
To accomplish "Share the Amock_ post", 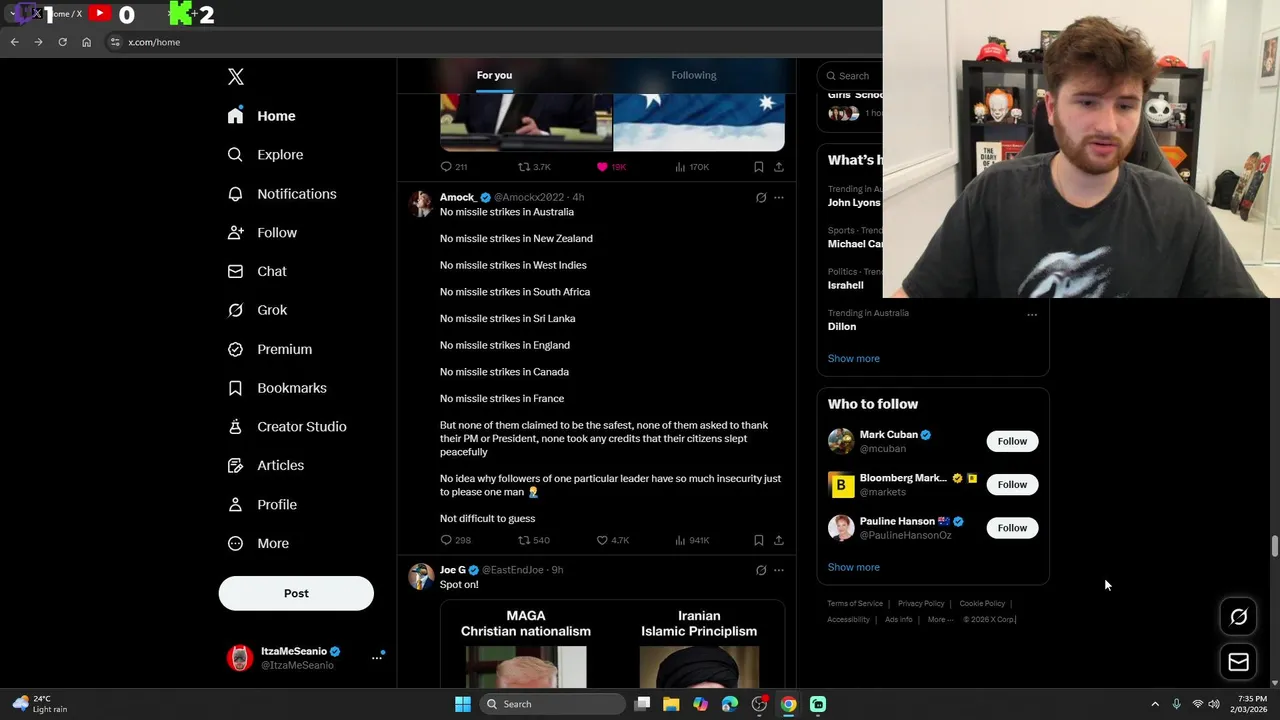I will [779, 540].
